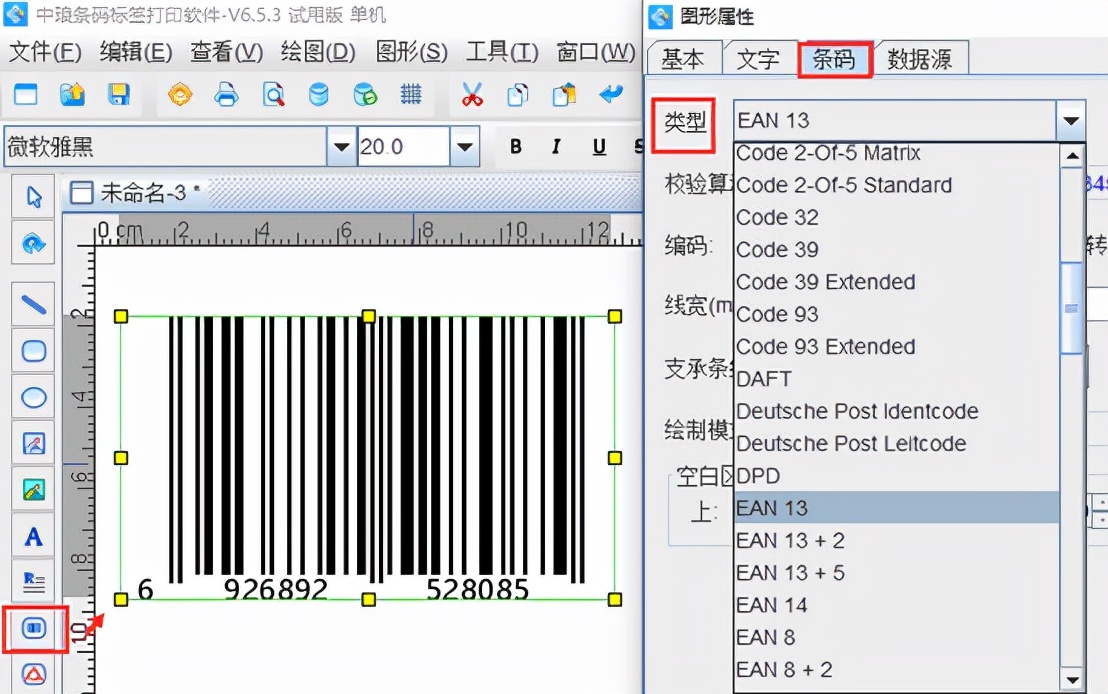Screen dimensions: 1108x694
Task: Toggle the grid display icon
Action: (x=411, y=94)
